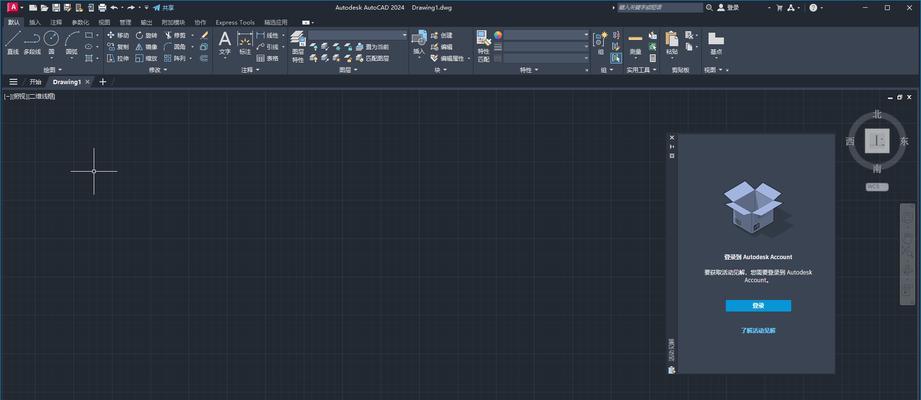Open the shopping cart icon in title bar
The height and width of the screenshot is (400, 921).
pyautogui.click(x=779, y=8)
